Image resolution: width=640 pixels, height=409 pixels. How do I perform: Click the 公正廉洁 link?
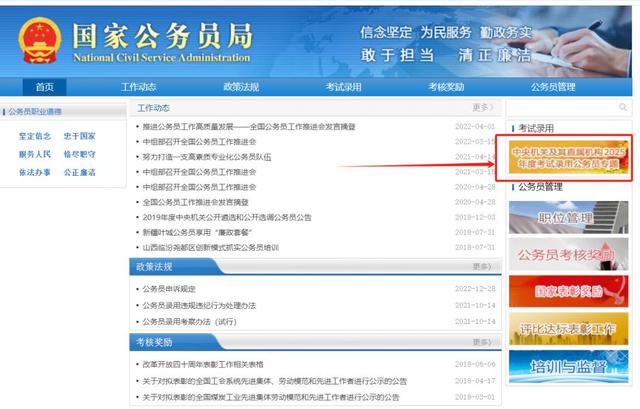80,172
